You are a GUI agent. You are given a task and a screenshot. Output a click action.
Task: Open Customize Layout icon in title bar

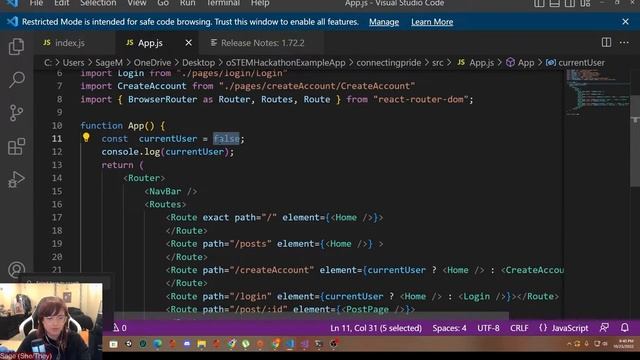(x=585, y=3)
